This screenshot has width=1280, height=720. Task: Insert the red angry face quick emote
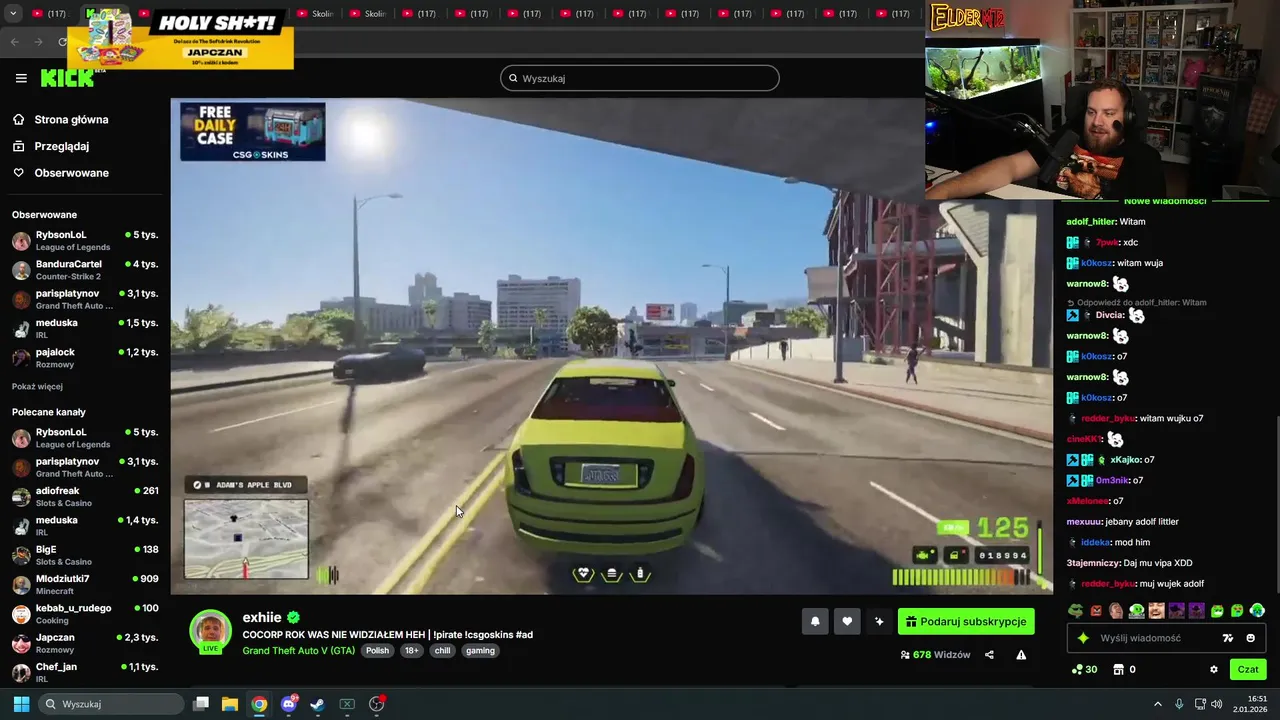point(1096,611)
